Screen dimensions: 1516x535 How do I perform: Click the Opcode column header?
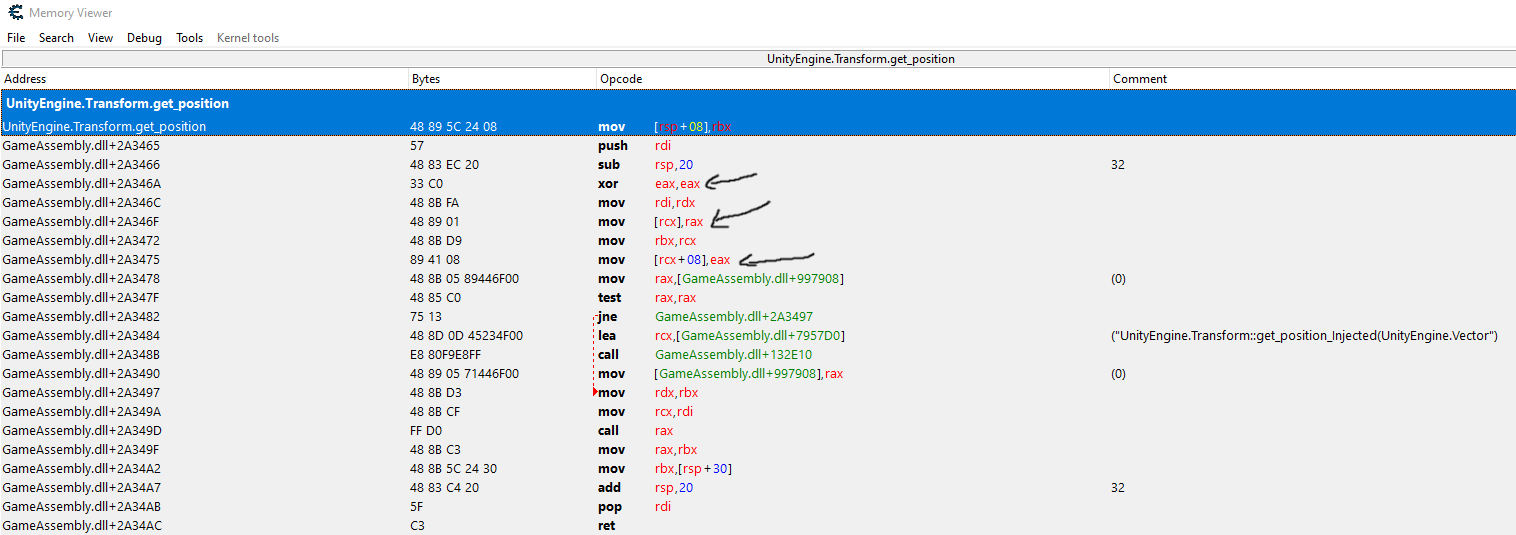(x=853, y=78)
